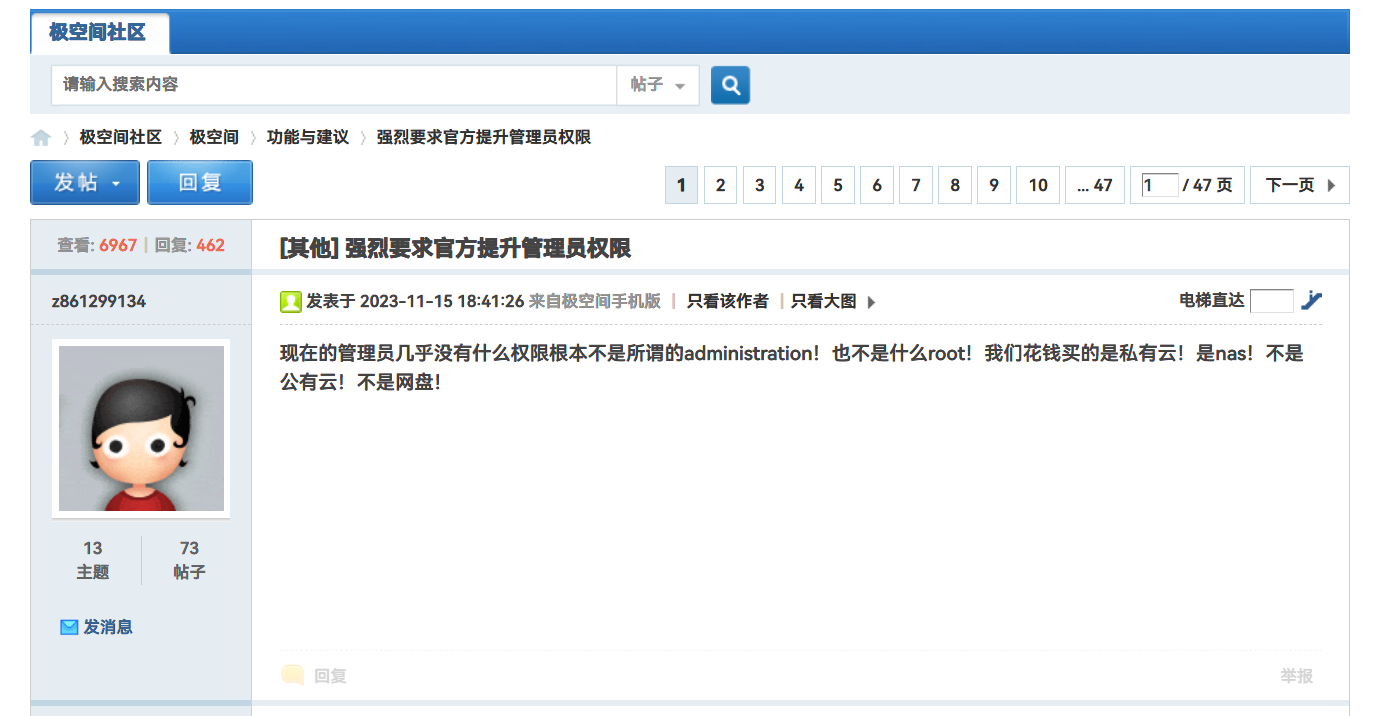The image size is (1389, 716).
Task: Open 强烈要求官方提升管理员权限 breadcrumb link
Action: (x=484, y=137)
